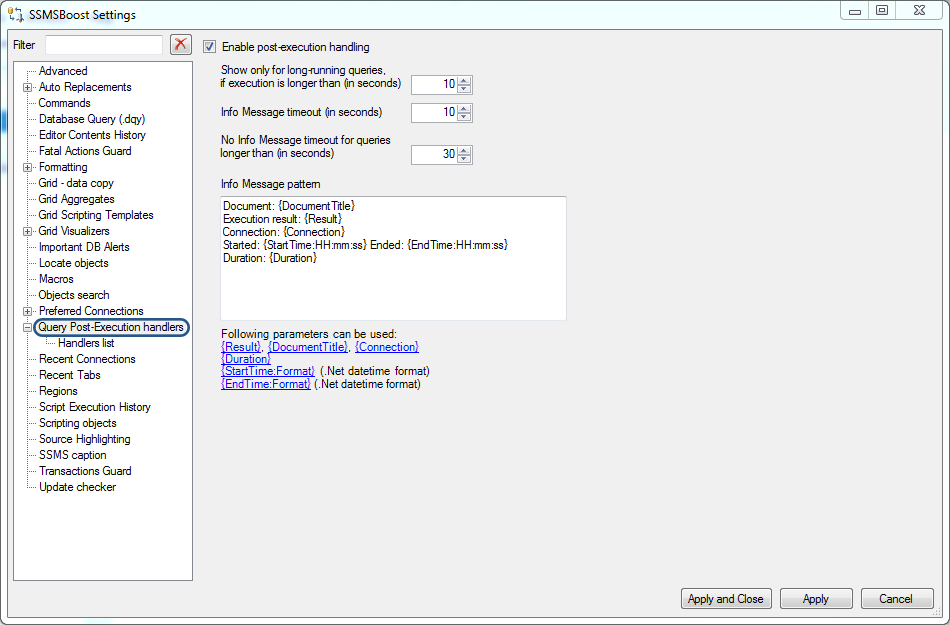Open Transactions Guard settings
Image resolution: width=950 pixels, height=625 pixels.
tap(85, 471)
